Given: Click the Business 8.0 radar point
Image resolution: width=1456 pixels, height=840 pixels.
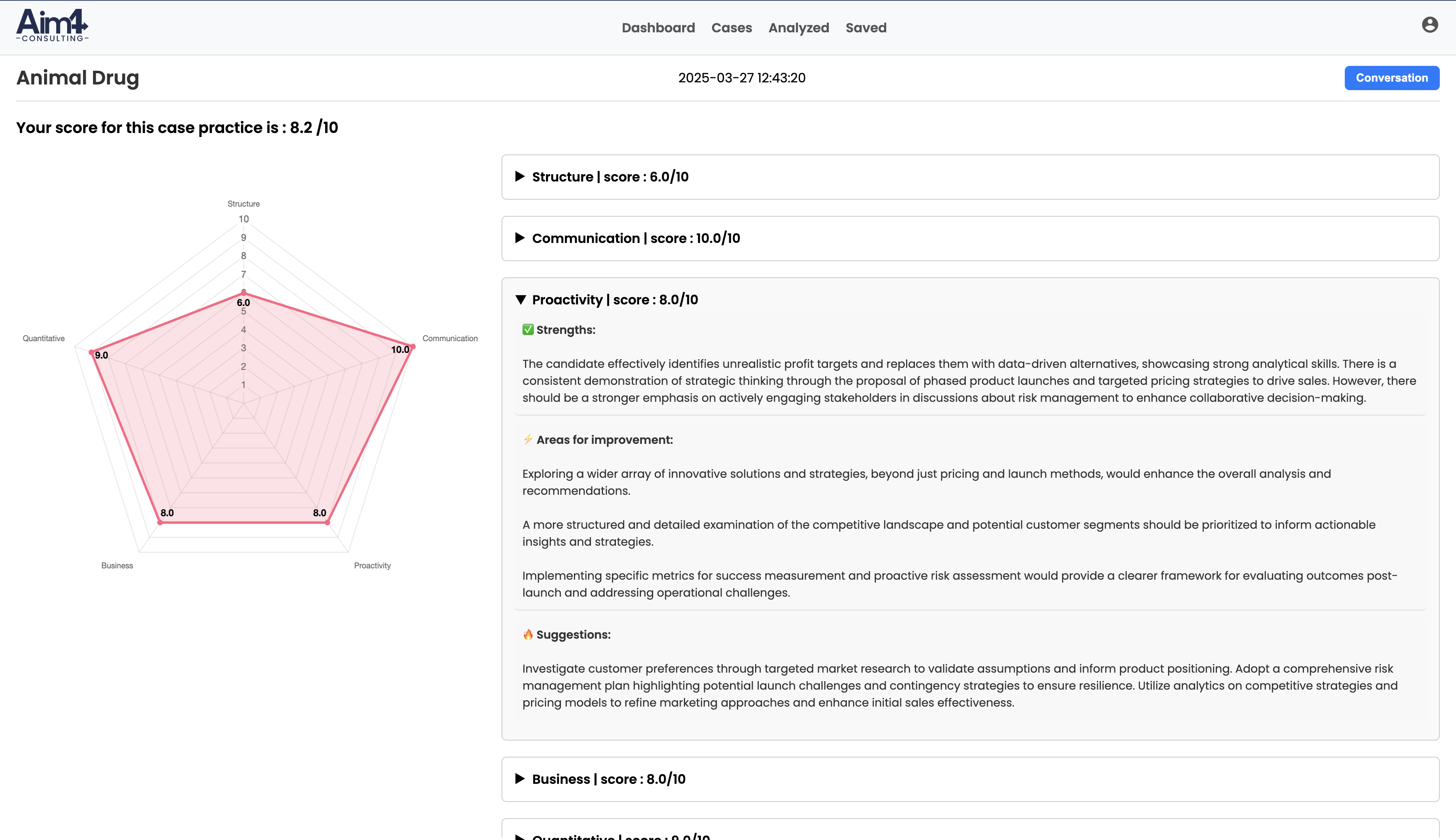Looking at the screenshot, I should pyautogui.click(x=161, y=522).
